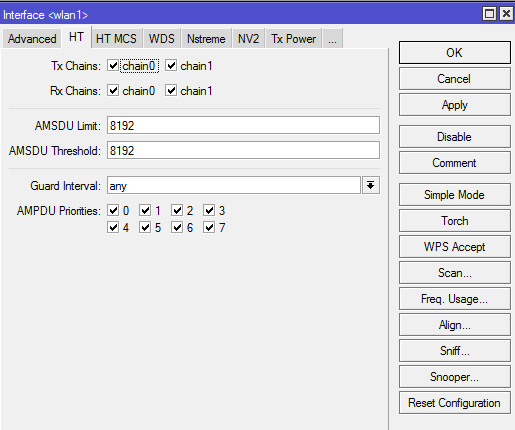Open Freq. Usage tool
The image size is (515, 430).
point(455,299)
